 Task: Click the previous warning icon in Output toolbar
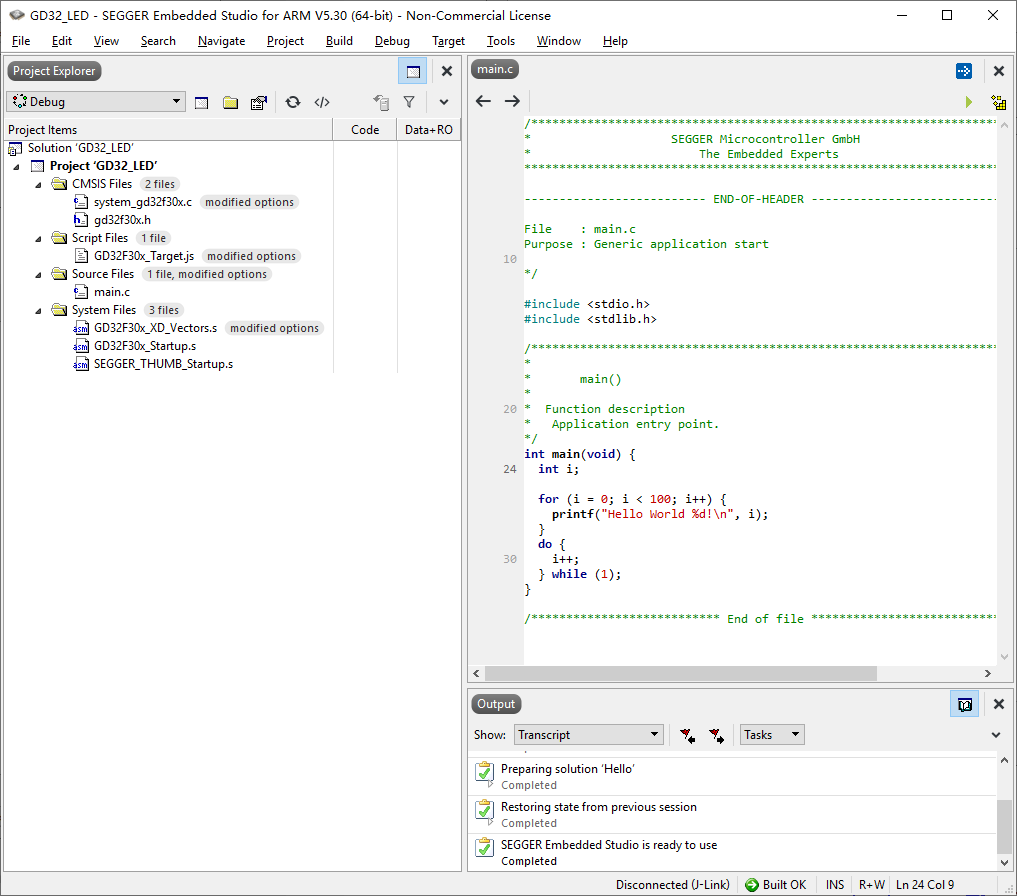tap(688, 735)
